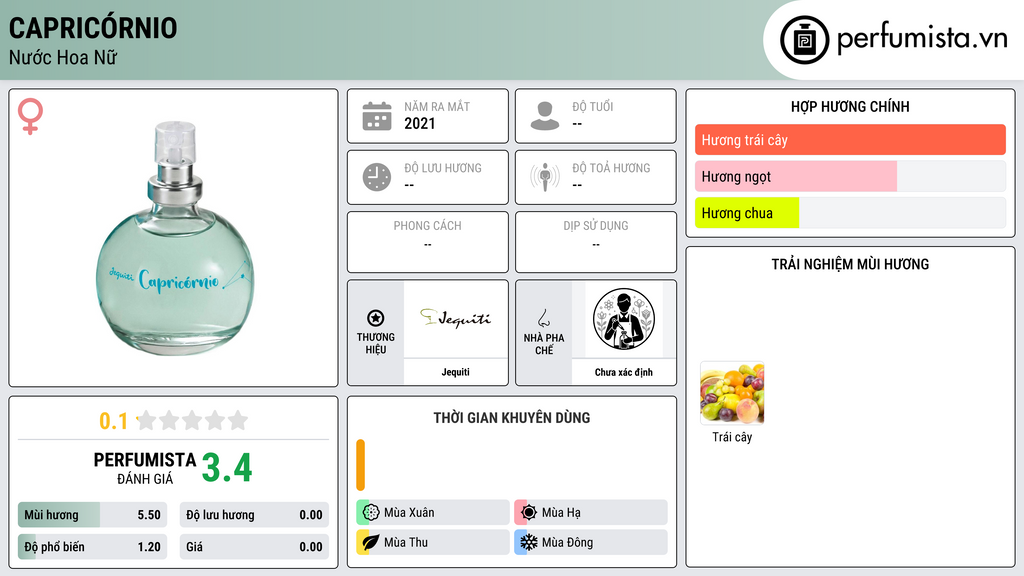Click the PHONG CÁCH box

click(x=428, y=242)
